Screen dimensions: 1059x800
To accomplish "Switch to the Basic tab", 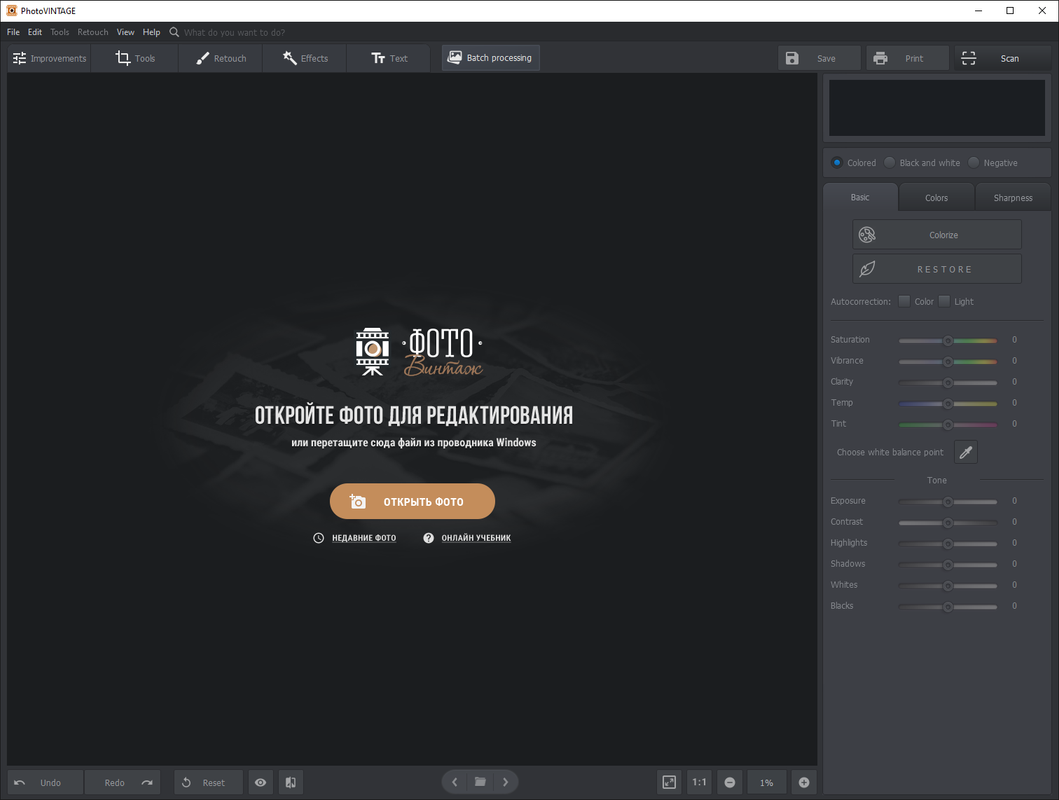I will point(860,197).
